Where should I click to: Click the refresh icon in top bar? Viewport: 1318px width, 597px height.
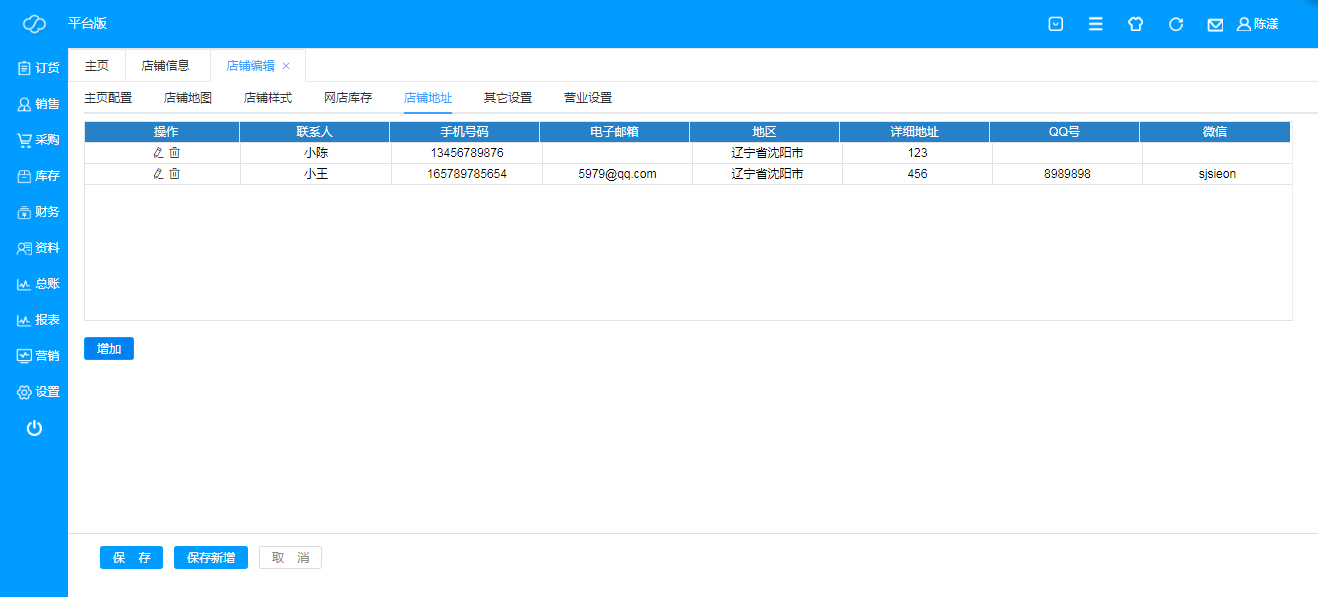point(1176,24)
